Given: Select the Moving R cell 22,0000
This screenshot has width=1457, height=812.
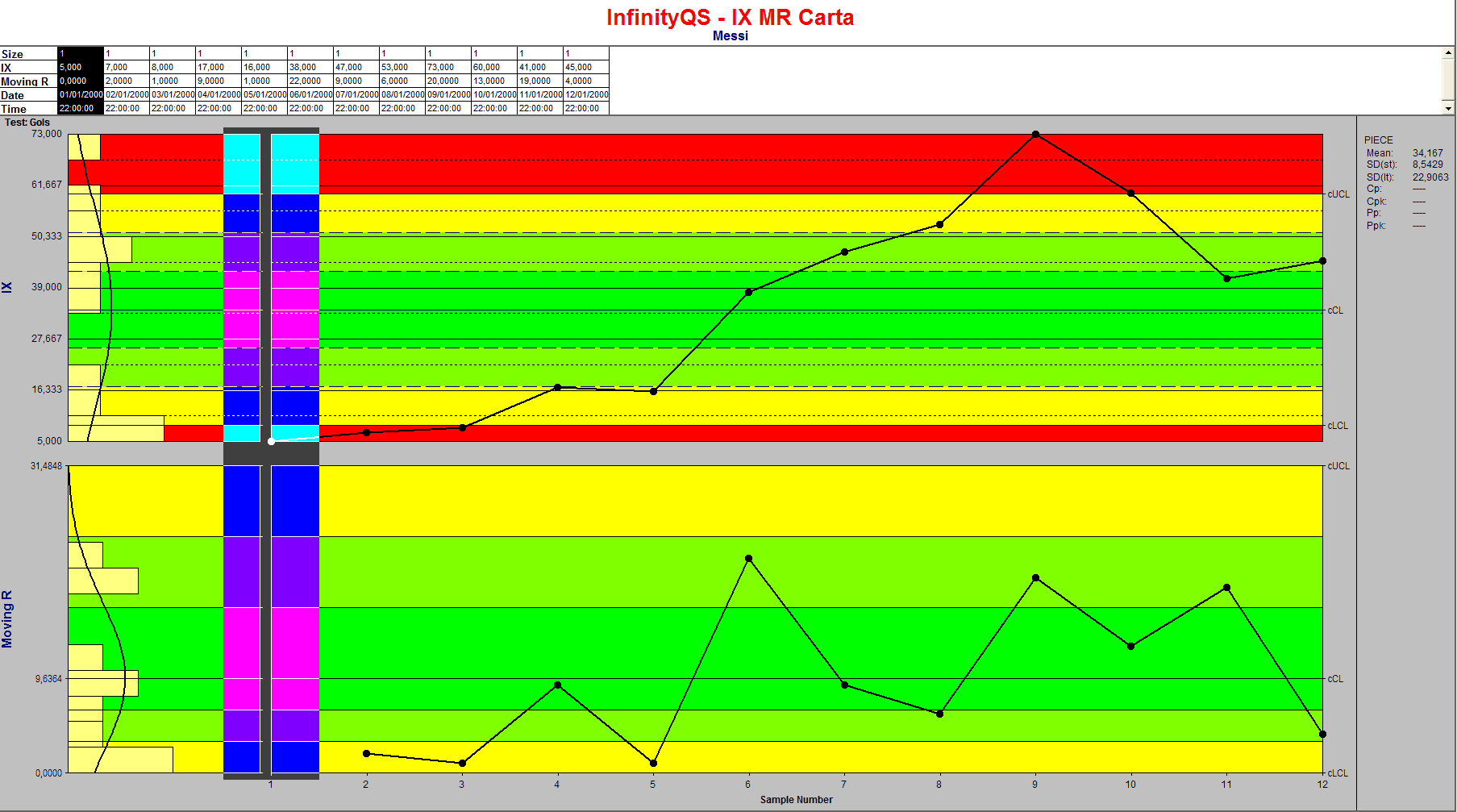Looking at the screenshot, I should point(310,81).
